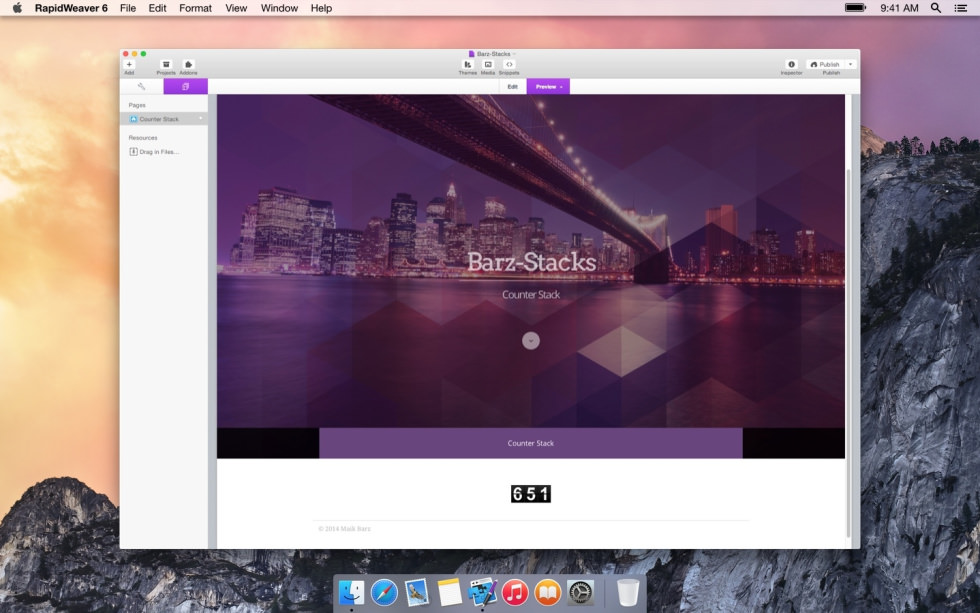Click the 9:41 AM clock
Screen dimensions: 980x613
point(899,8)
